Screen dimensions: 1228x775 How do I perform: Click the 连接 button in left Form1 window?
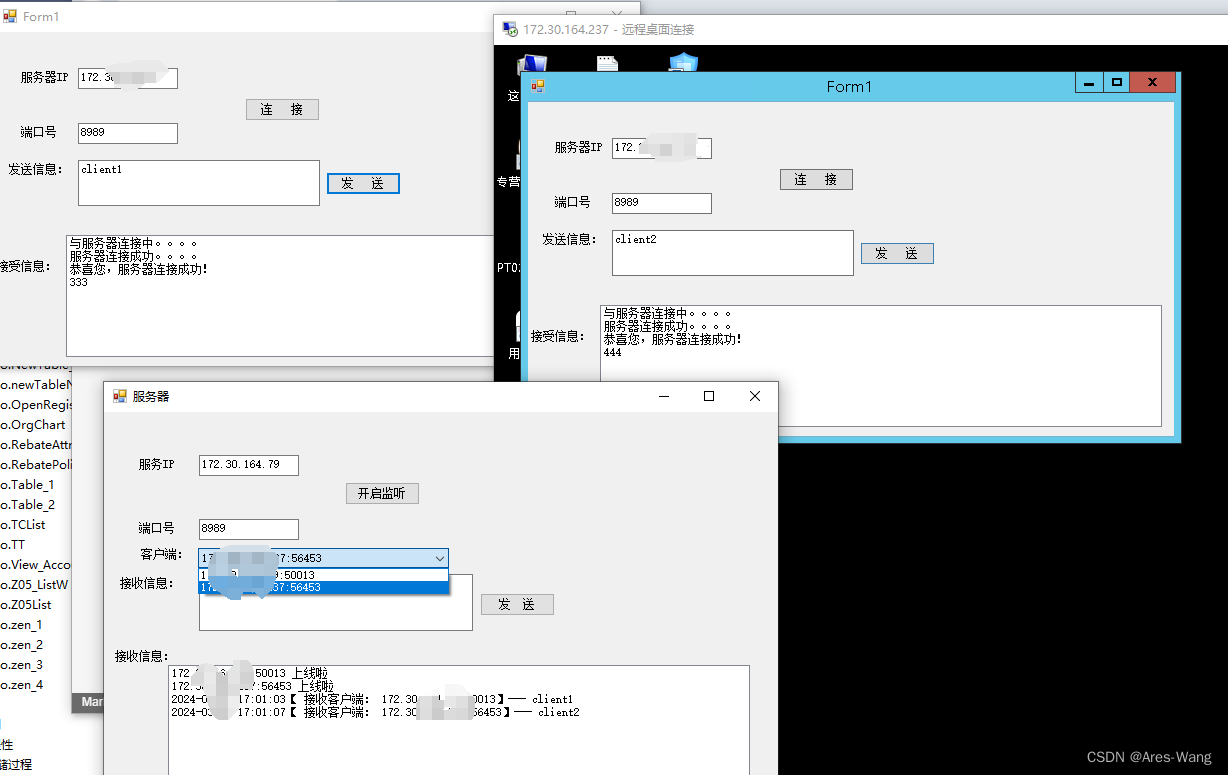282,110
